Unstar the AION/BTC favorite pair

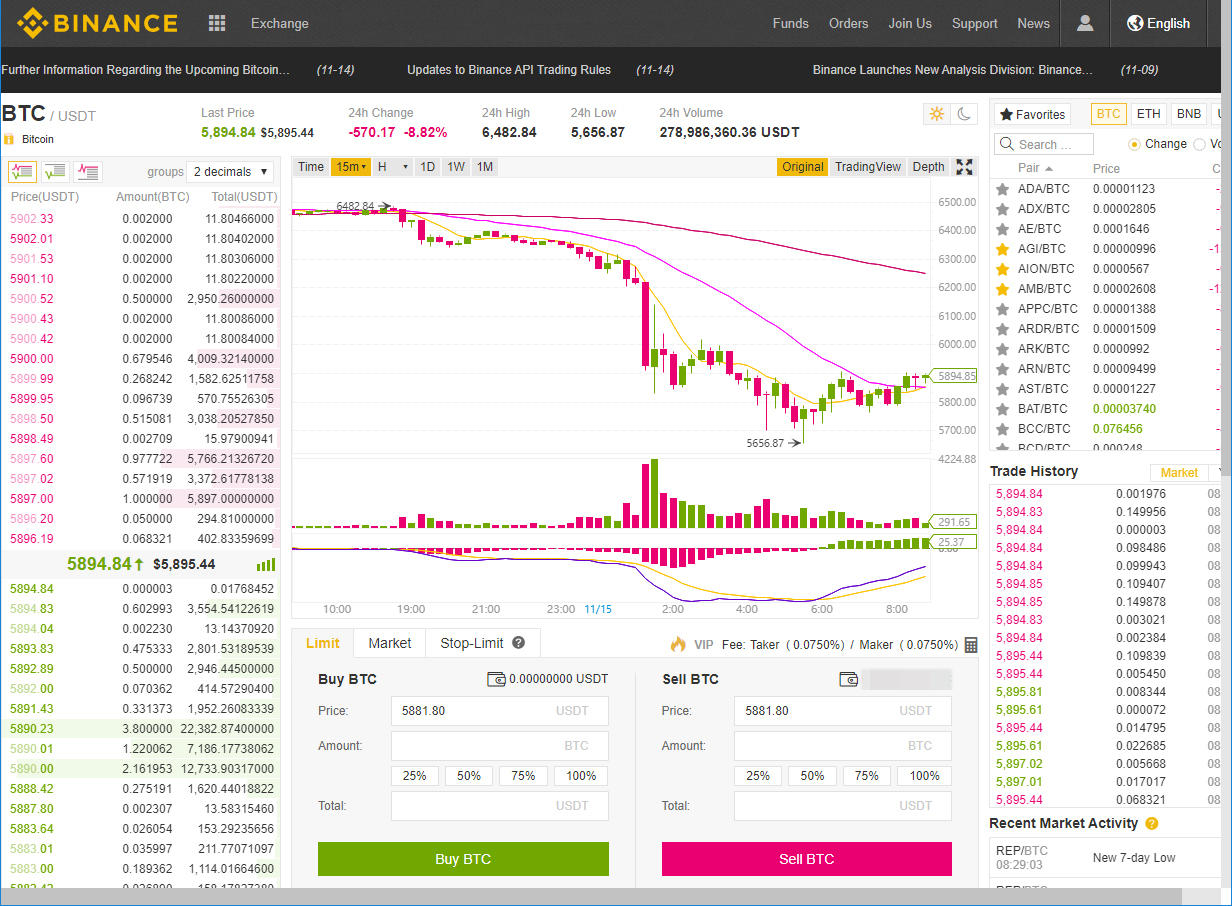coord(1002,269)
